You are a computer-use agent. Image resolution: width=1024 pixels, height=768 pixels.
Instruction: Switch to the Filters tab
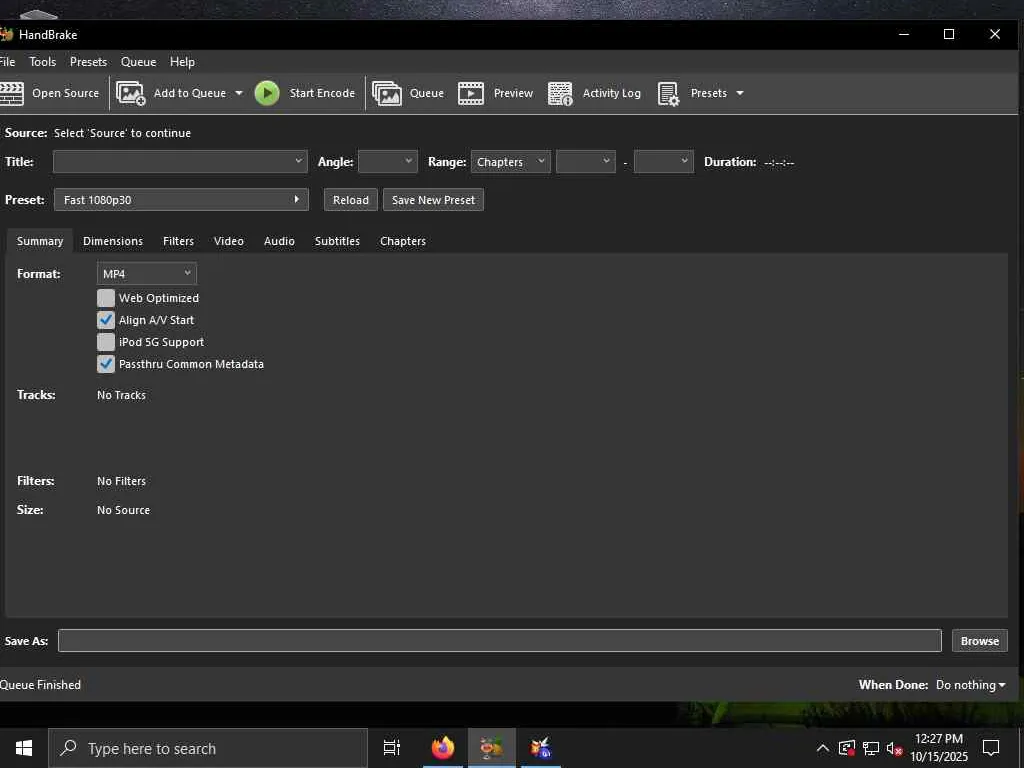pyautogui.click(x=178, y=241)
